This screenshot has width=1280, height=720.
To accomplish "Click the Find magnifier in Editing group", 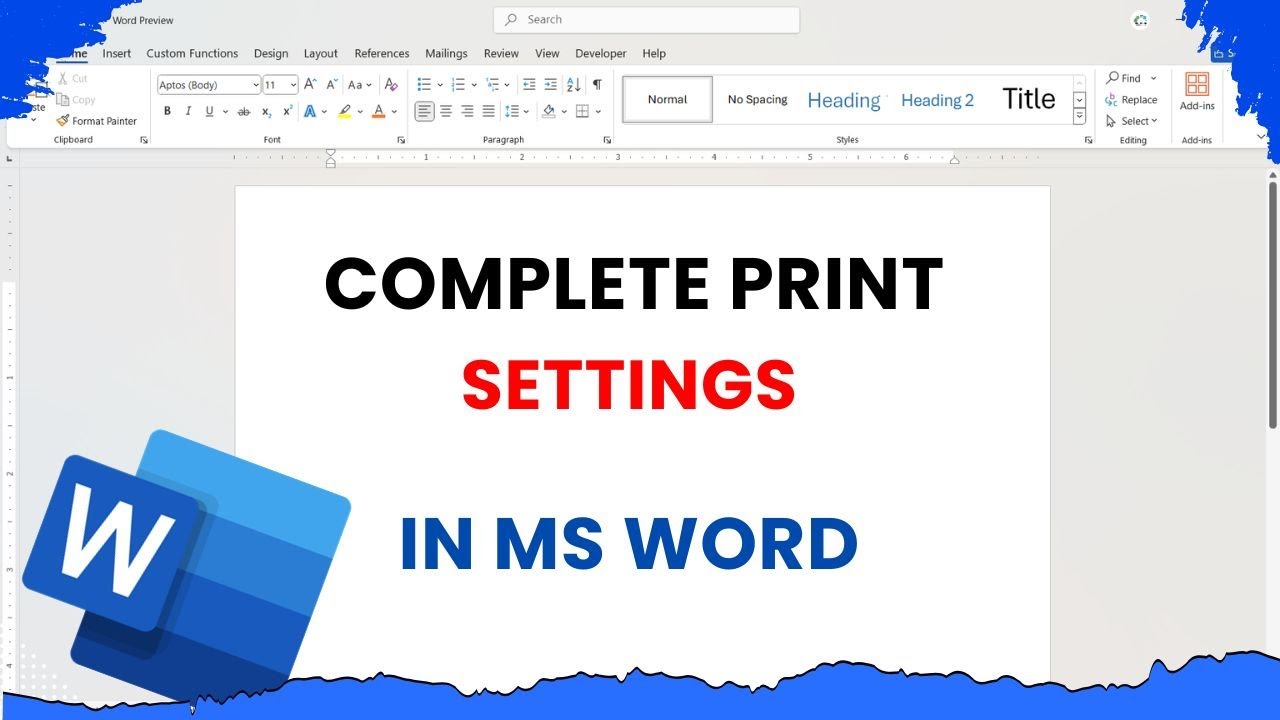I will [x=1112, y=78].
